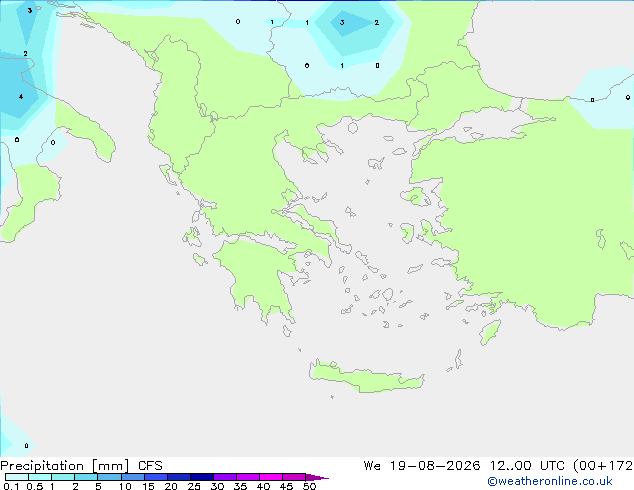Screen dimensions: 634x490
Task: Click the legend label '40'
Action: 263,486
